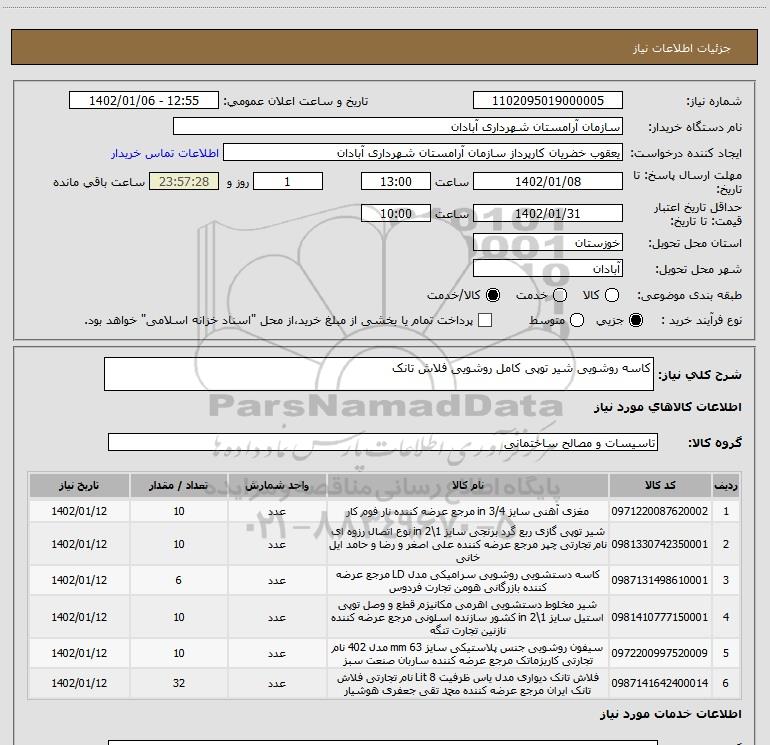
Task: Click the announcement date field 1402/01/06 - 12:55
Action: tap(144, 101)
